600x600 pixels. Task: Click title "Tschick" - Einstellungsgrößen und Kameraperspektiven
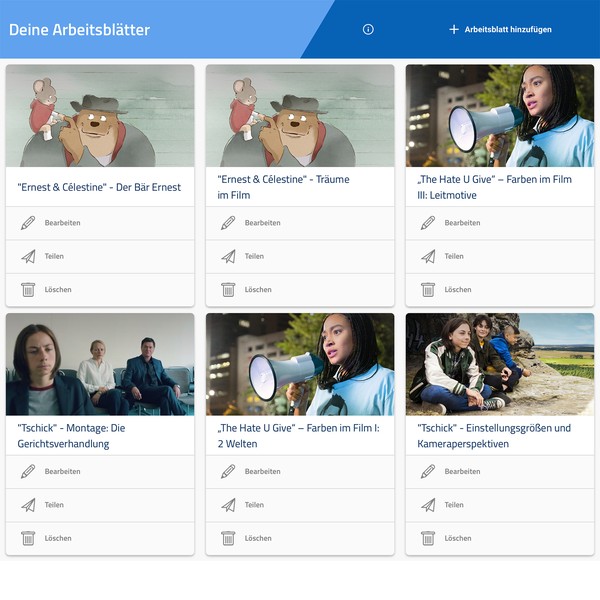(x=494, y=436)
